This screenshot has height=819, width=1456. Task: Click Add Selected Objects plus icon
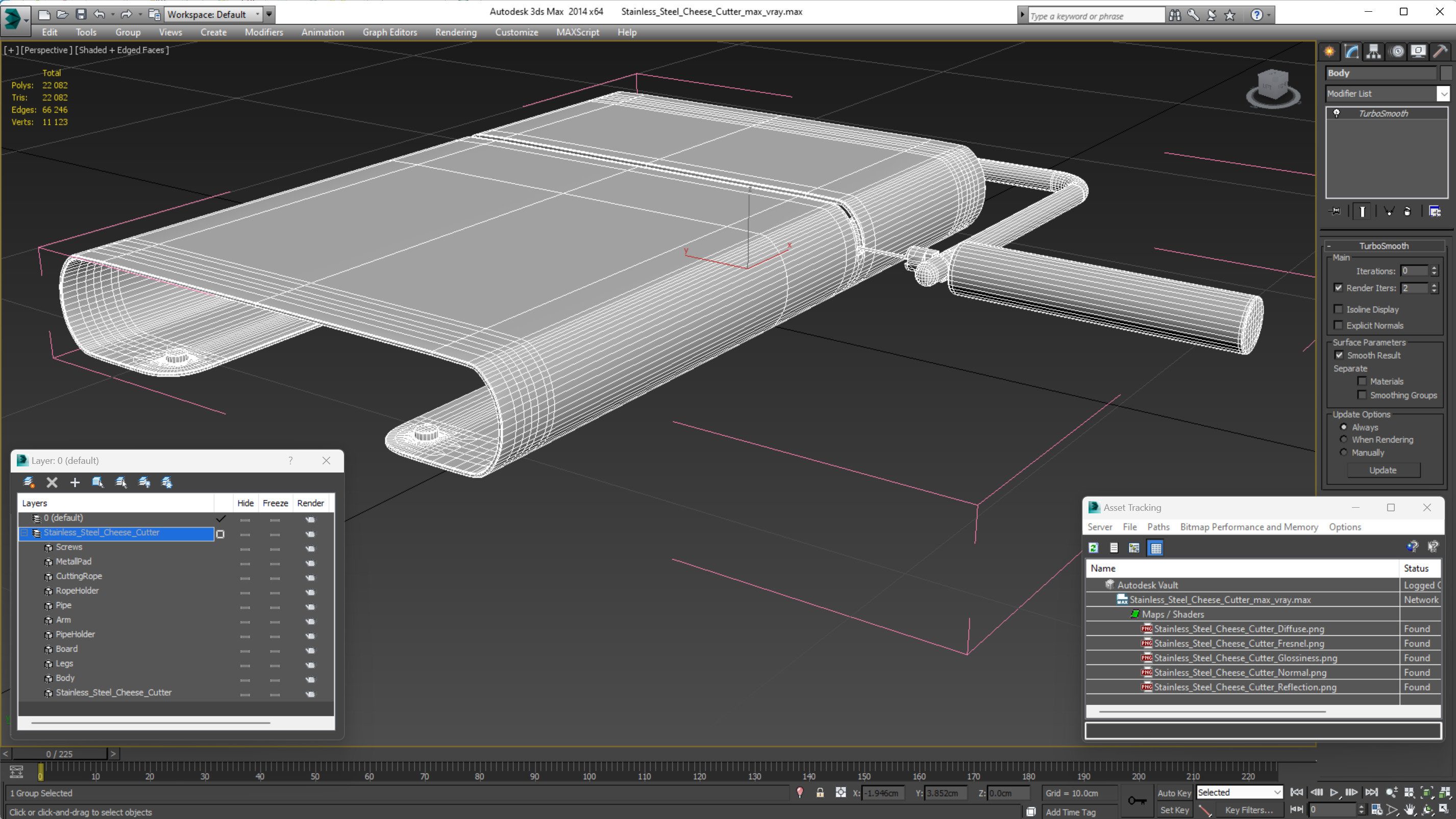pyautogui.click(x=75, y=482)
